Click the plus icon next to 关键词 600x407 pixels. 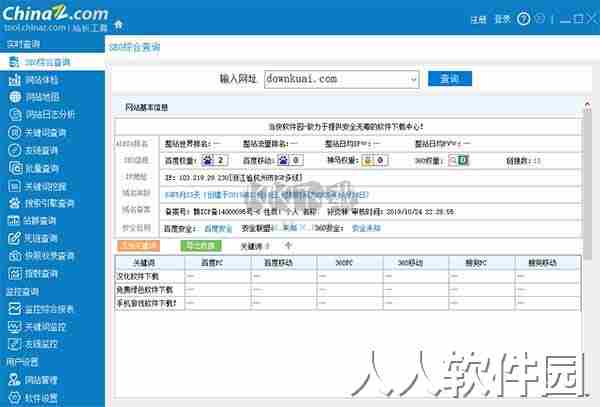(x=289, y=246)
